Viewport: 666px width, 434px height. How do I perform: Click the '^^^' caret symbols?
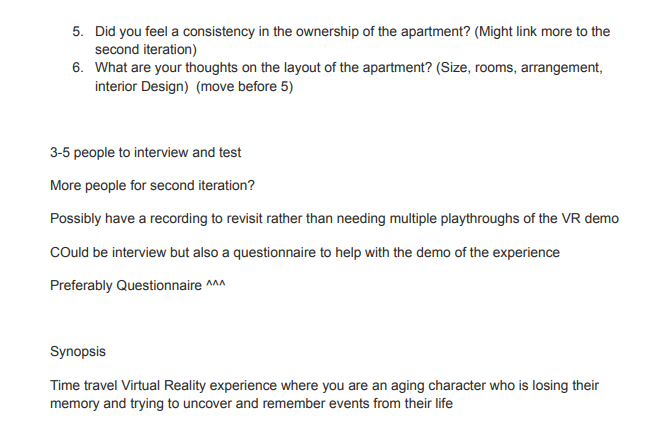coord(216,283)
